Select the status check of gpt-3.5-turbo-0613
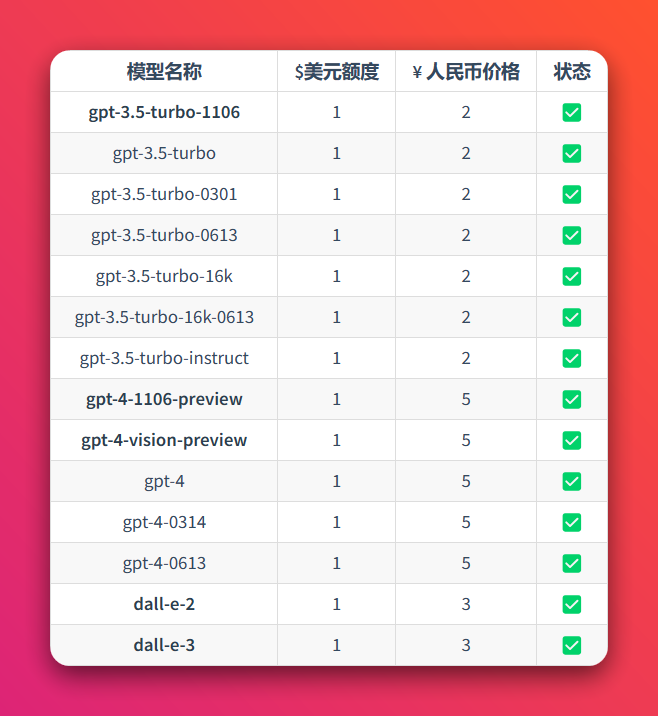Viewport: 658px width, 716px height. (572, 236)
